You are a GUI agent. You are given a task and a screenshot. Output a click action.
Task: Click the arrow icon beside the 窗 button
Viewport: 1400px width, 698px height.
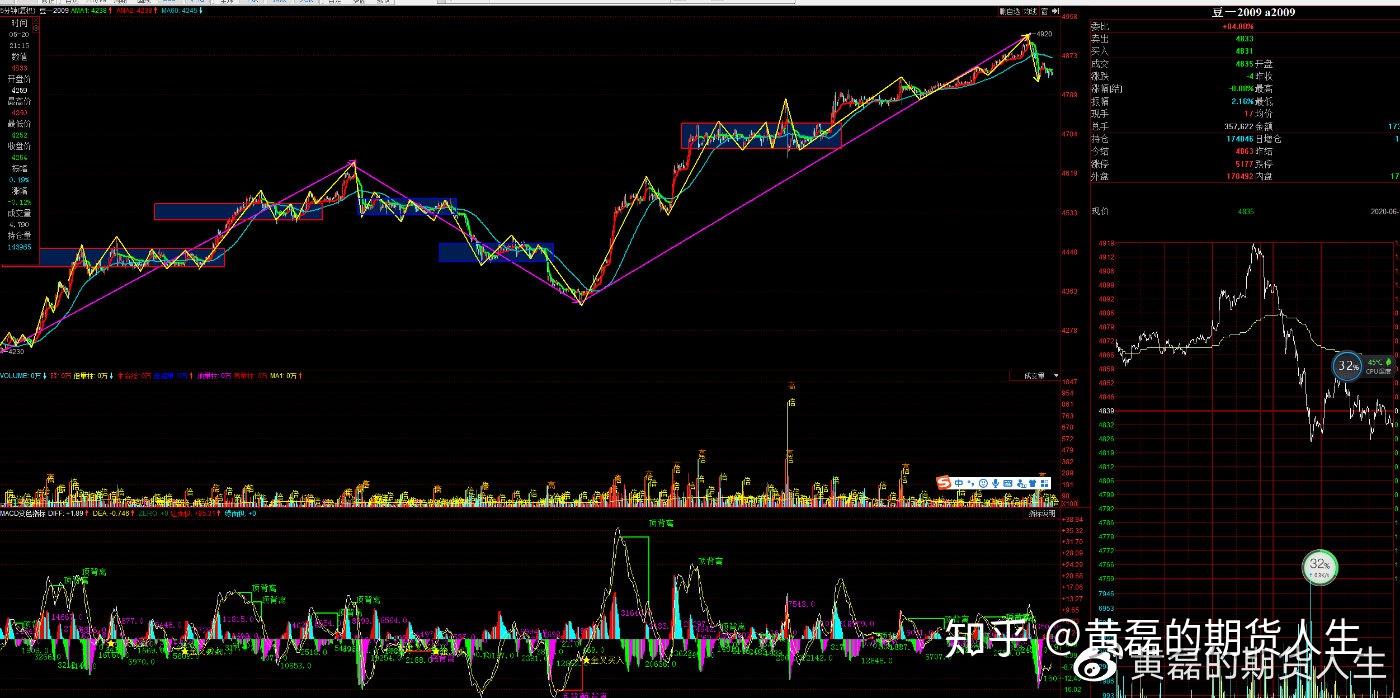(1055, 12)
